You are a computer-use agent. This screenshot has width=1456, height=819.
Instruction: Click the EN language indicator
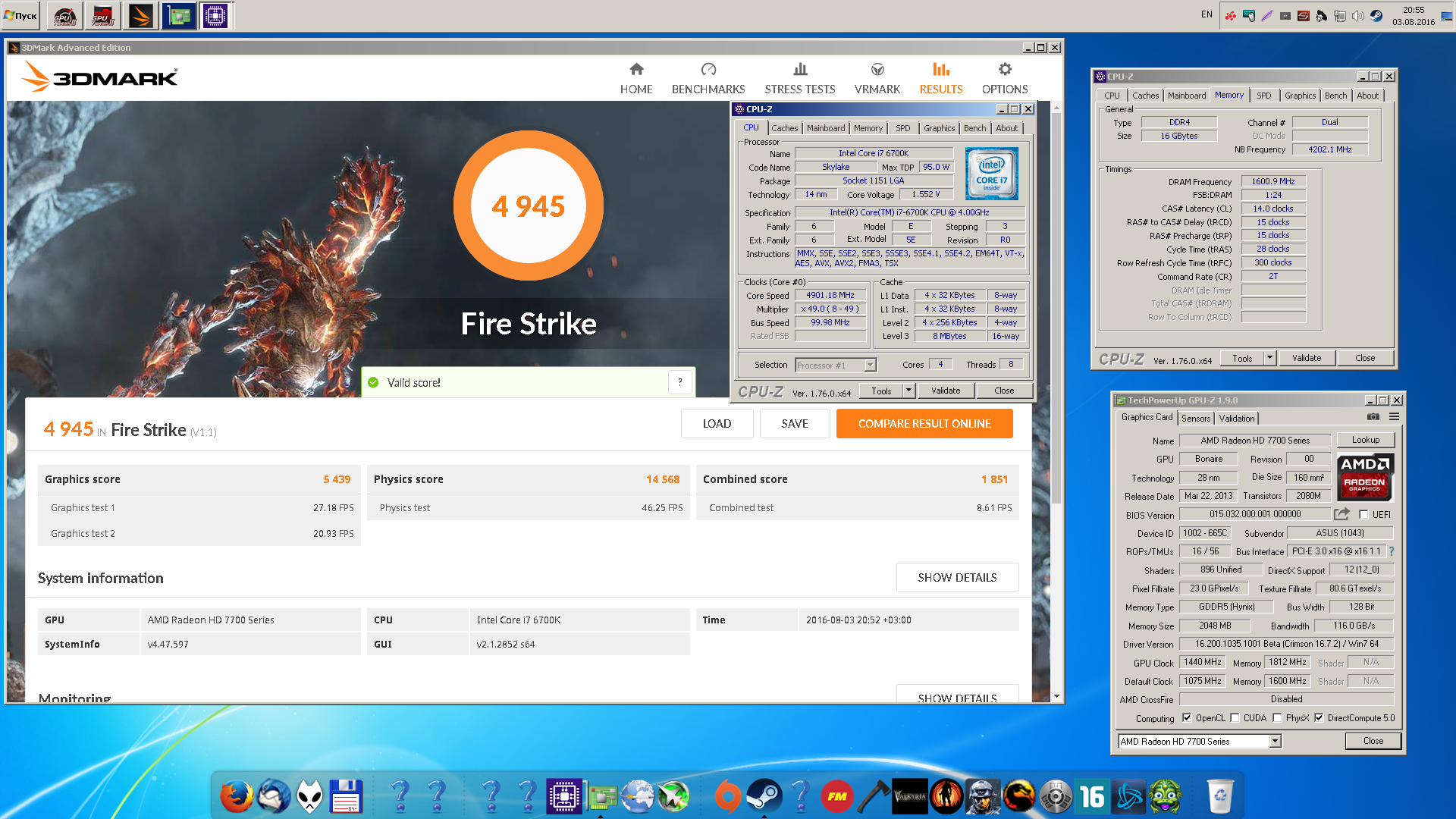1207,14
